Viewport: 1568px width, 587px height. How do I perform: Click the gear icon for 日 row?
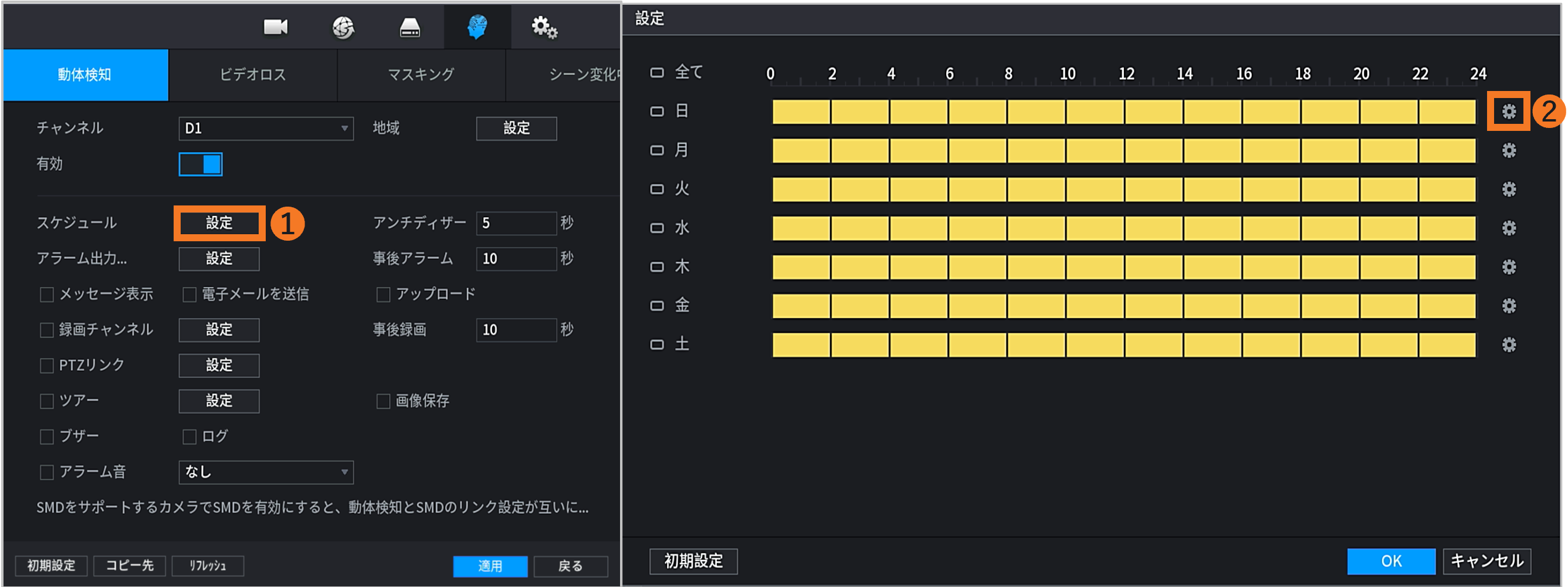(x=1508, y=112)
